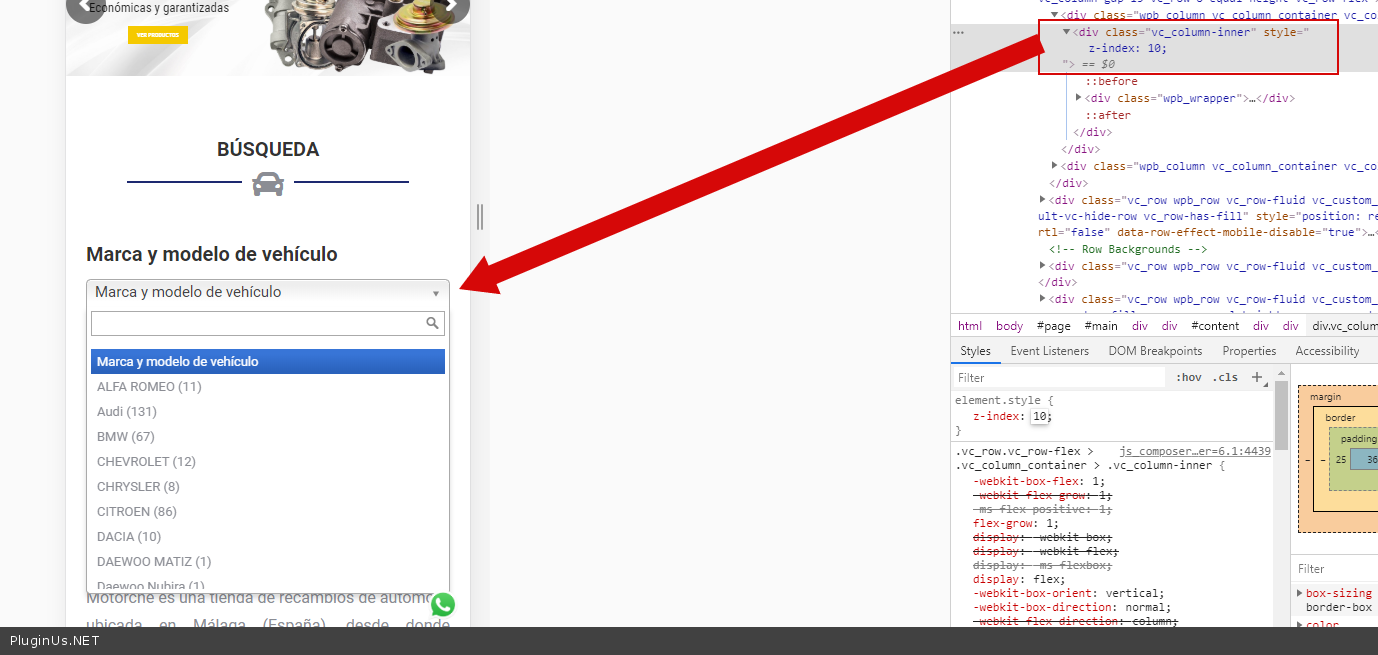Go to the next carousel slide

(x=452, y=6)
